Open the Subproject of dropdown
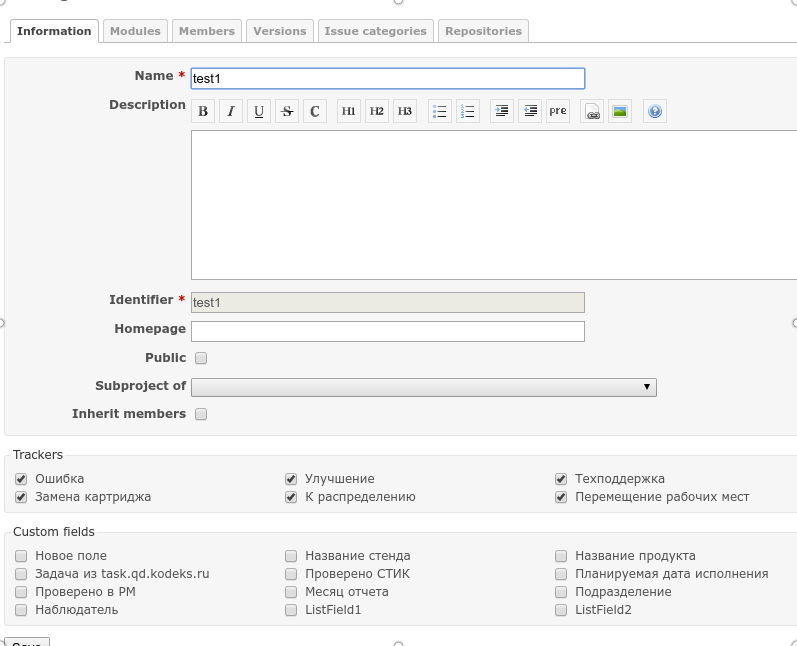Screen dimensions: 797x646 pos(424,387)
